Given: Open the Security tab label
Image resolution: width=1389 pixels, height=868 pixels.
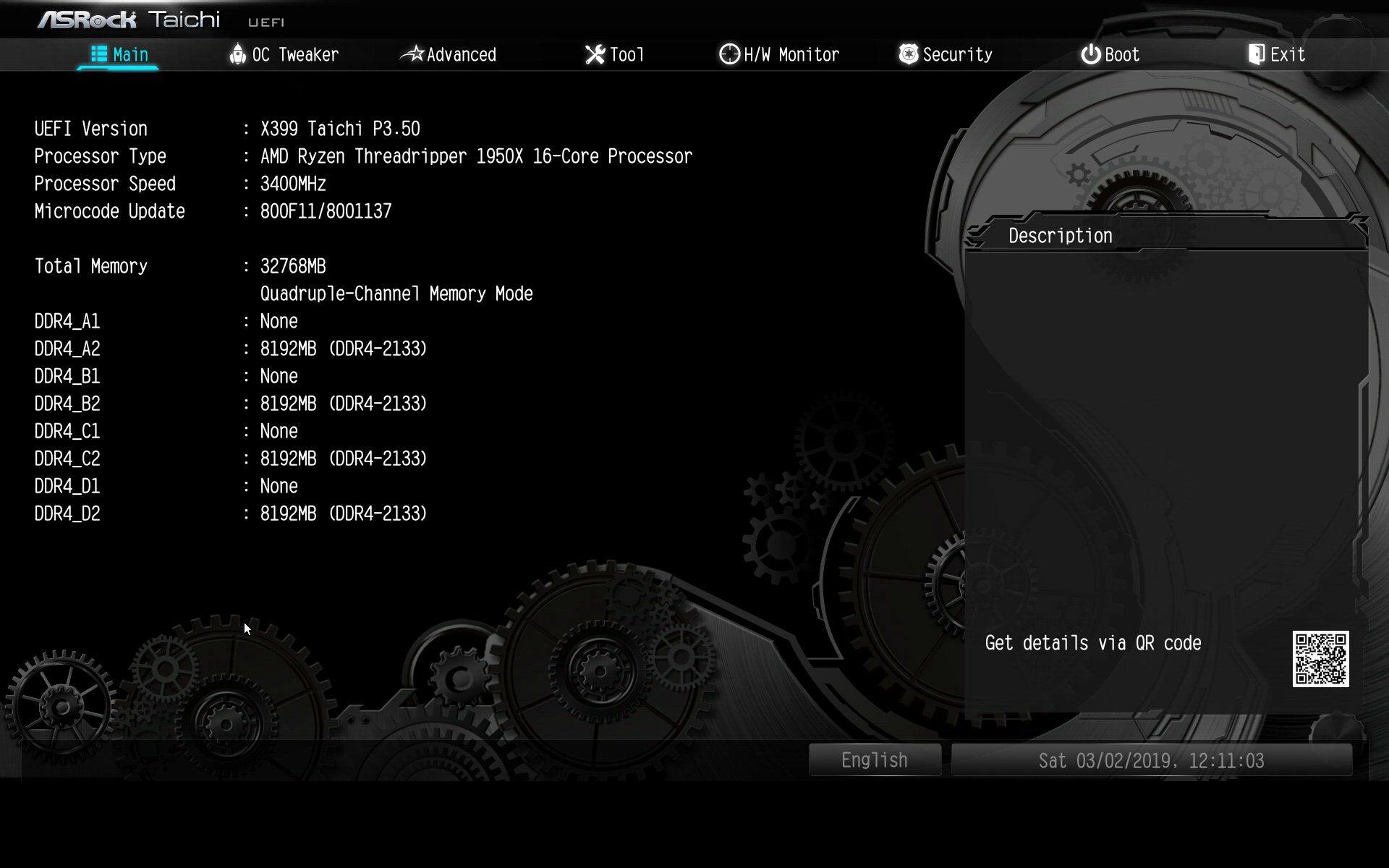Looking at the screenshot, I should (957, 55).
